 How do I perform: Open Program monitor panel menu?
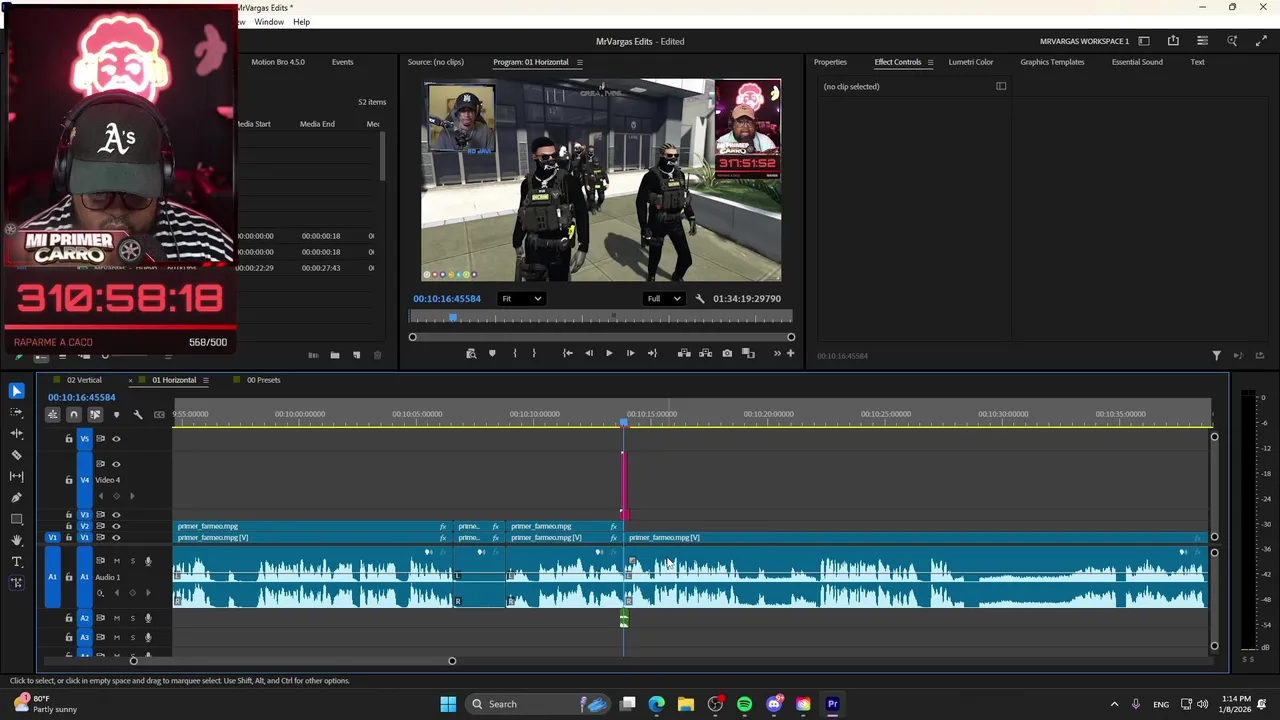point(580,62)
